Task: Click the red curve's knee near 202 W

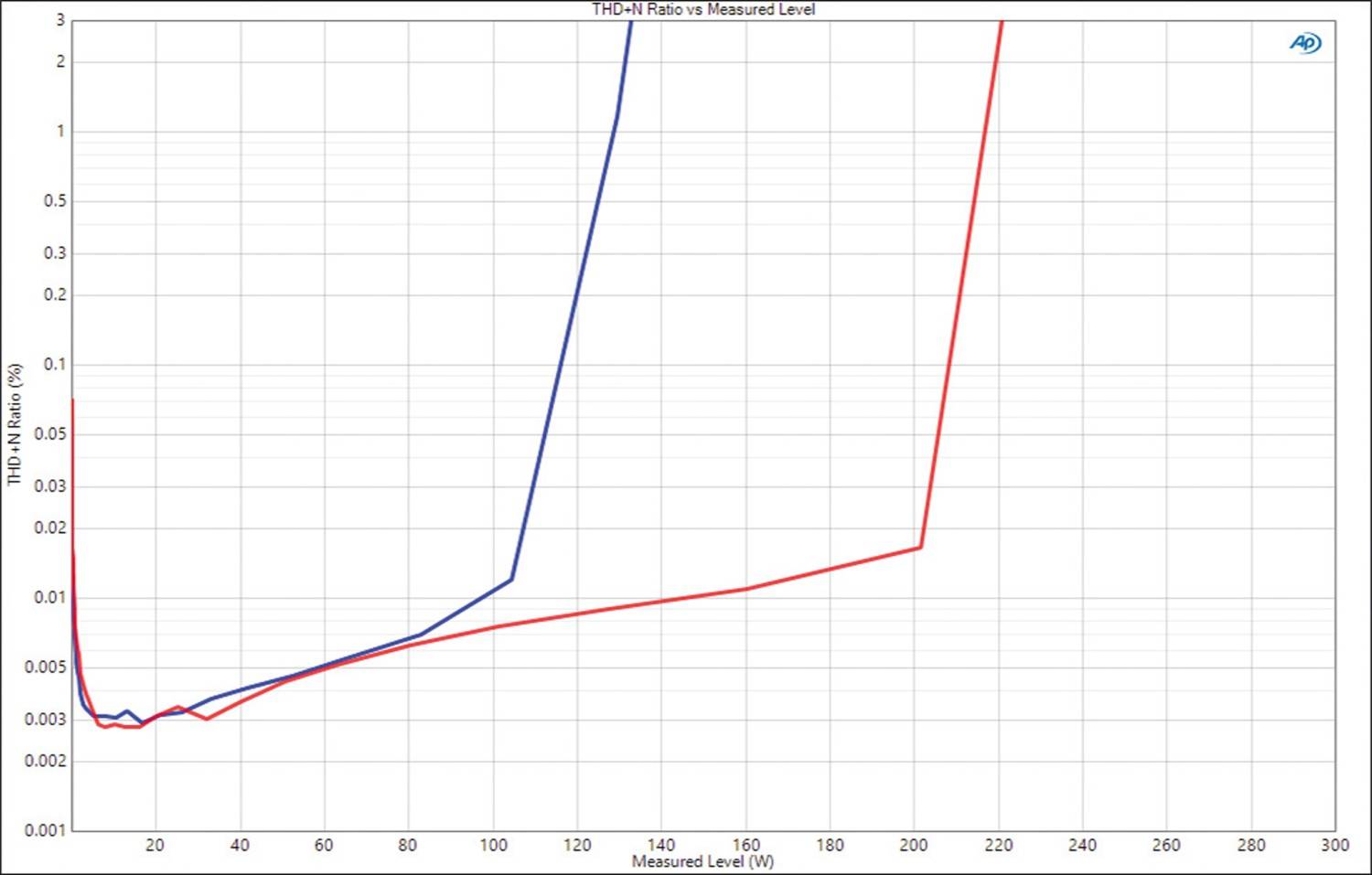Action: pos(920,548)
